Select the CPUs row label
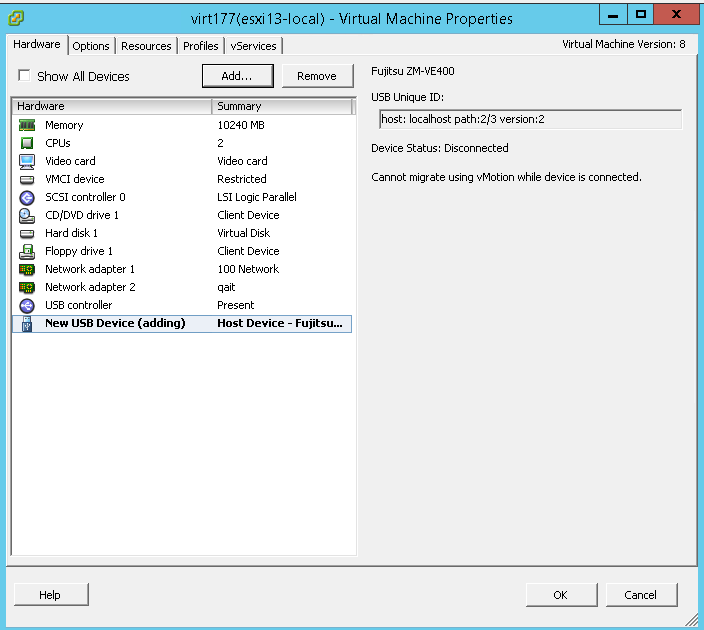This screenshot has height=630, width=704. point(58,143)
